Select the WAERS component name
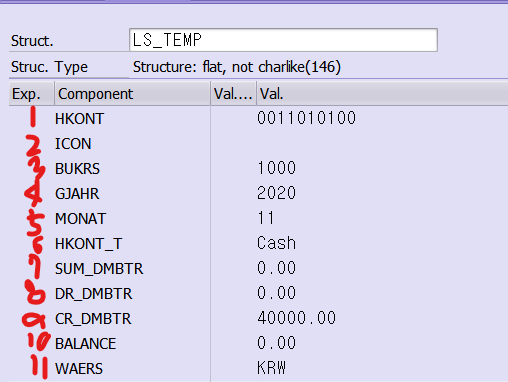 (79, 369)
